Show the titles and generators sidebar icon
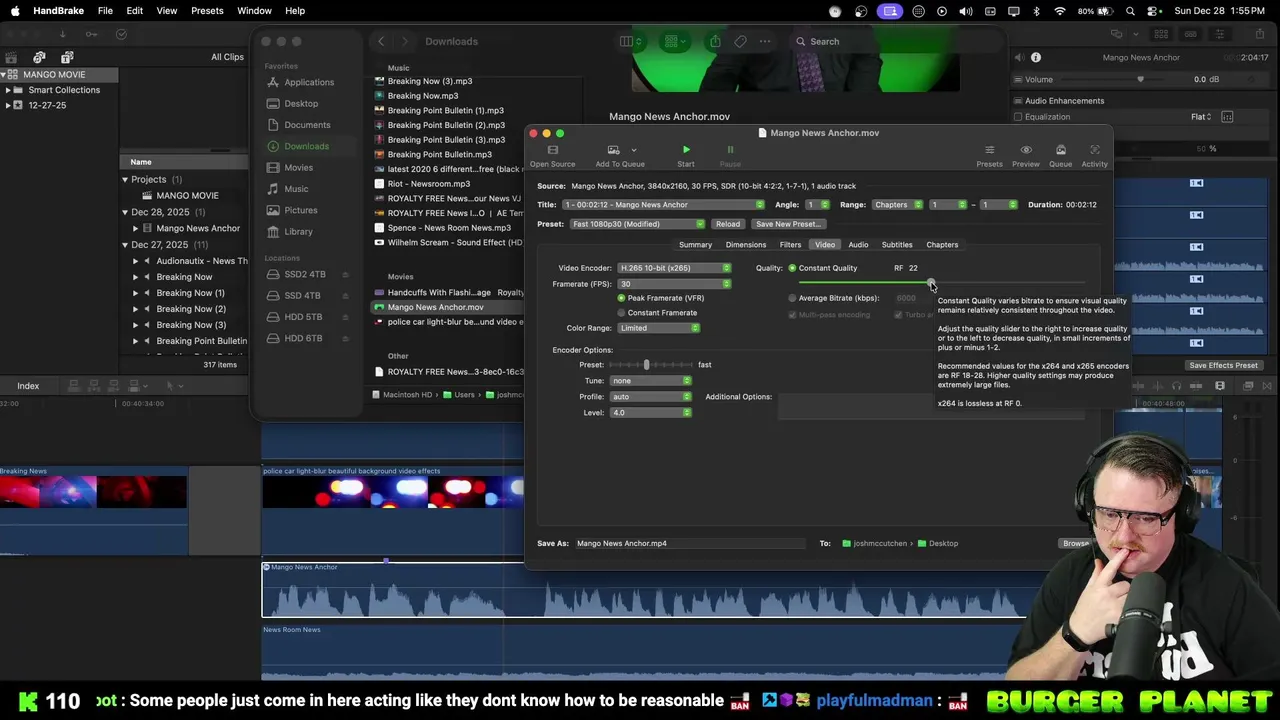This screenshot has width=1280, height=720. pyautogui.click(x=67, y=57)
